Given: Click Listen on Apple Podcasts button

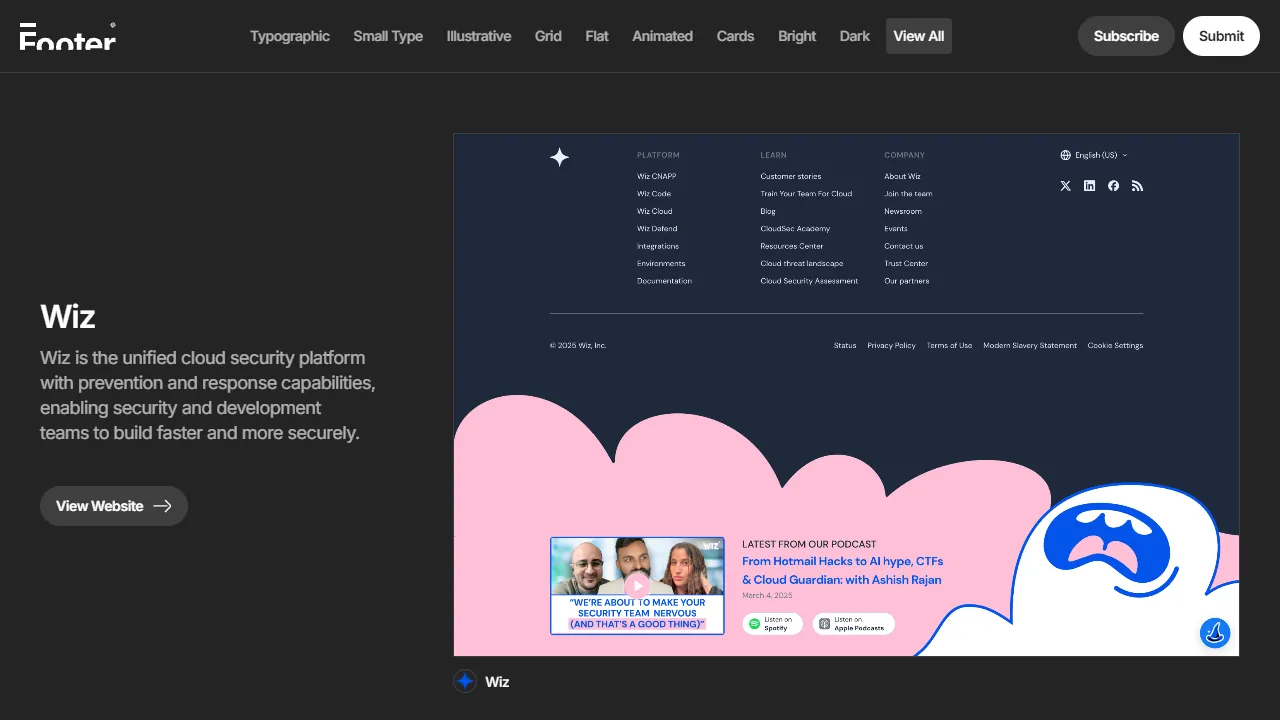Looking at the screenshot, I should click(853, 624).
